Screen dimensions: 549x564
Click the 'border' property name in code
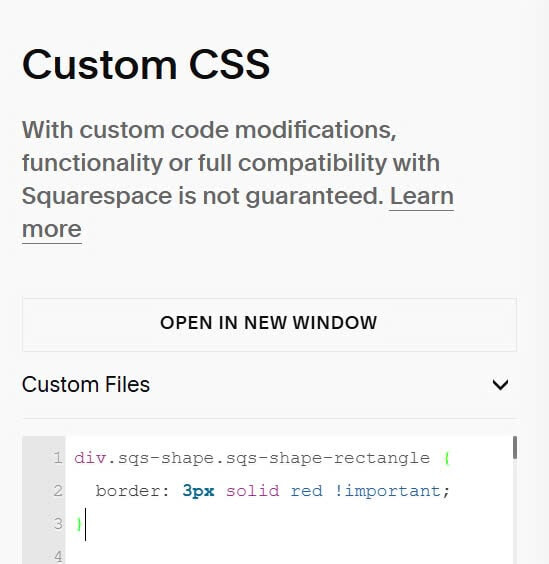point(128,491)
